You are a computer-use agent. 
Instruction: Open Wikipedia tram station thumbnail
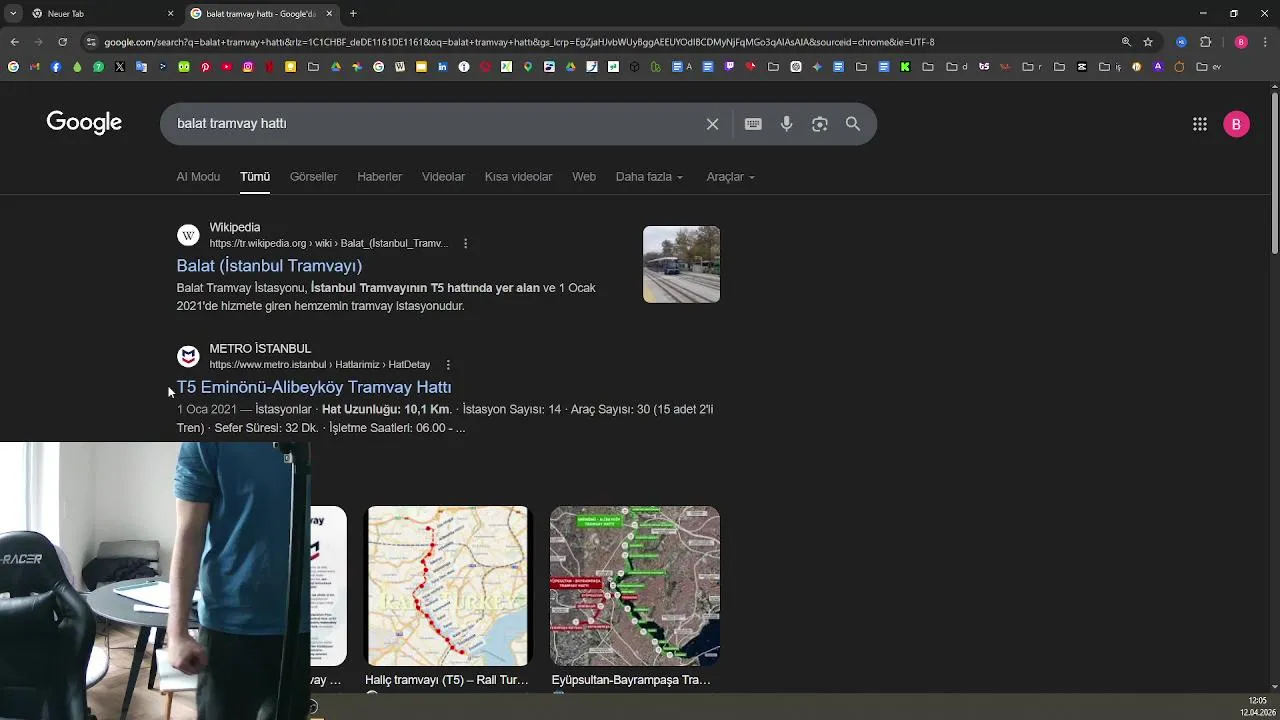click(x=681, y=264)
